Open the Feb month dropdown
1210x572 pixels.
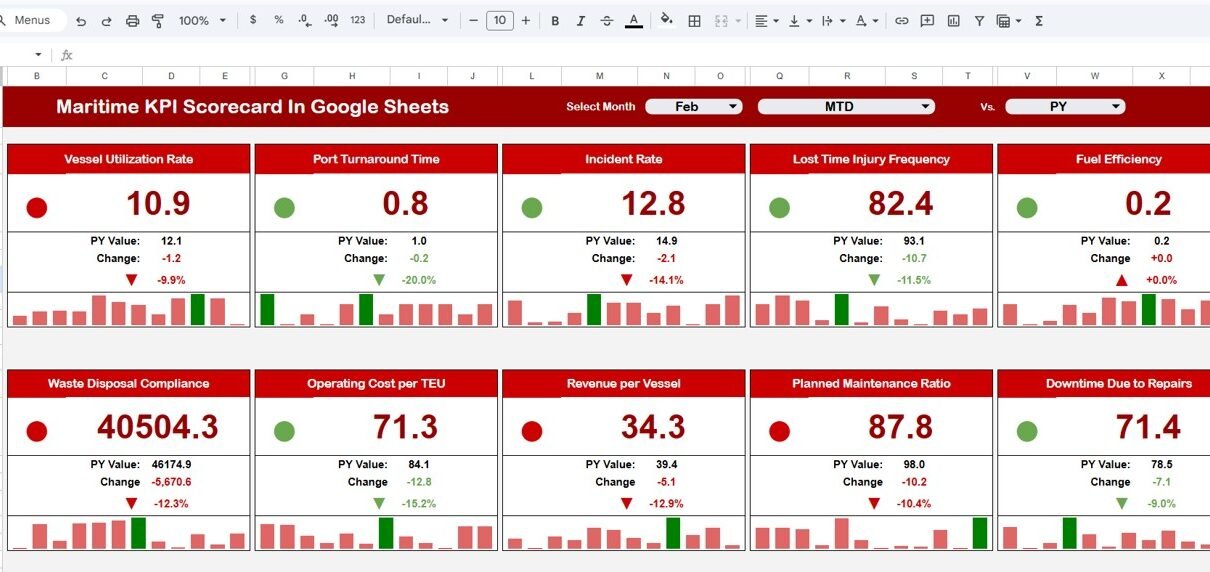pyautogui.click(x=693, y=107)
